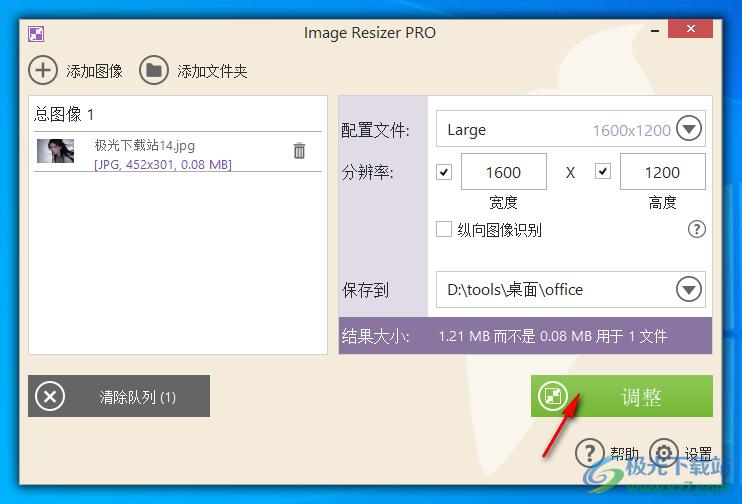Click the width field showing 1600
The image size is (742, 504).
tap(503, 172)
